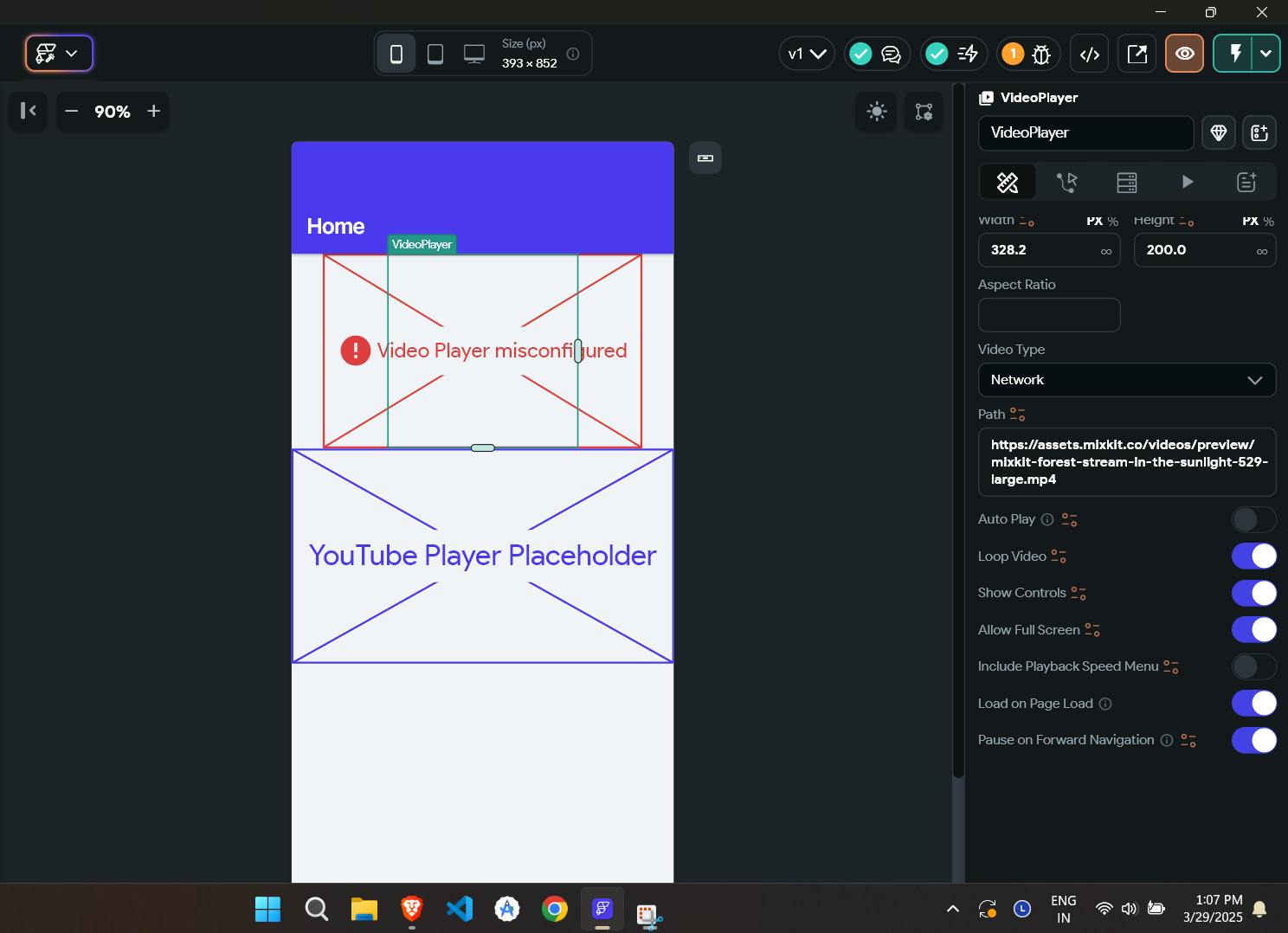The height and width of the screenshot is (933, 1288).
Task: Select the desktop device view
Action: [474, 55]
